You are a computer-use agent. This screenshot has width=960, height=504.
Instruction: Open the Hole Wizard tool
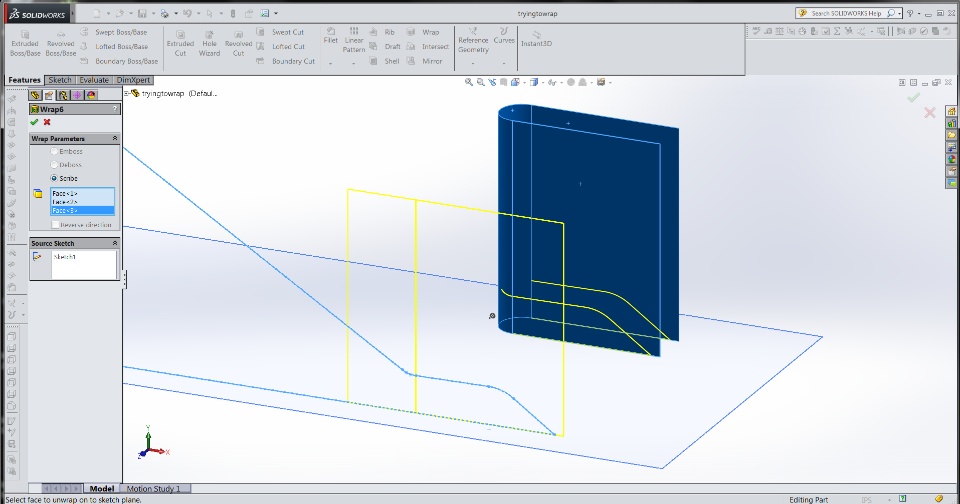pos(209,43)
